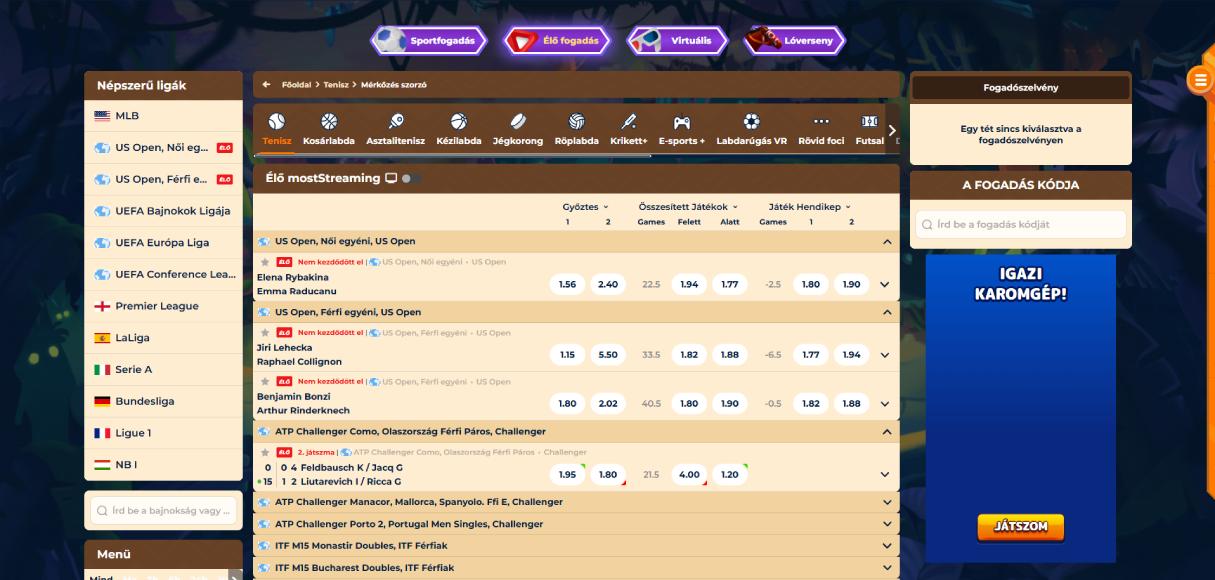1215x580 pixels.
Task: Favorite the Lehecka vs Collignon match star
Action: [x=265, y=333]
